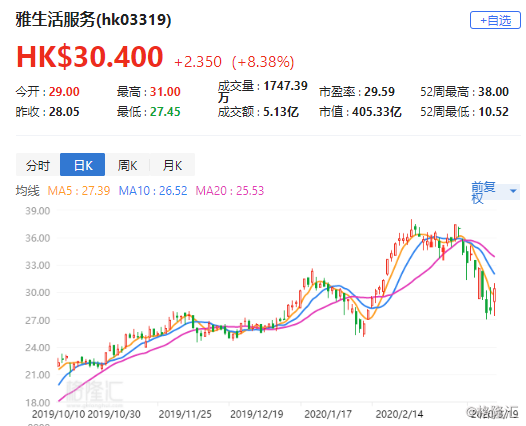Click the 24.00 y-axis label
The height and width of the screenshot is (426, 526).
(x=38, y=347)
